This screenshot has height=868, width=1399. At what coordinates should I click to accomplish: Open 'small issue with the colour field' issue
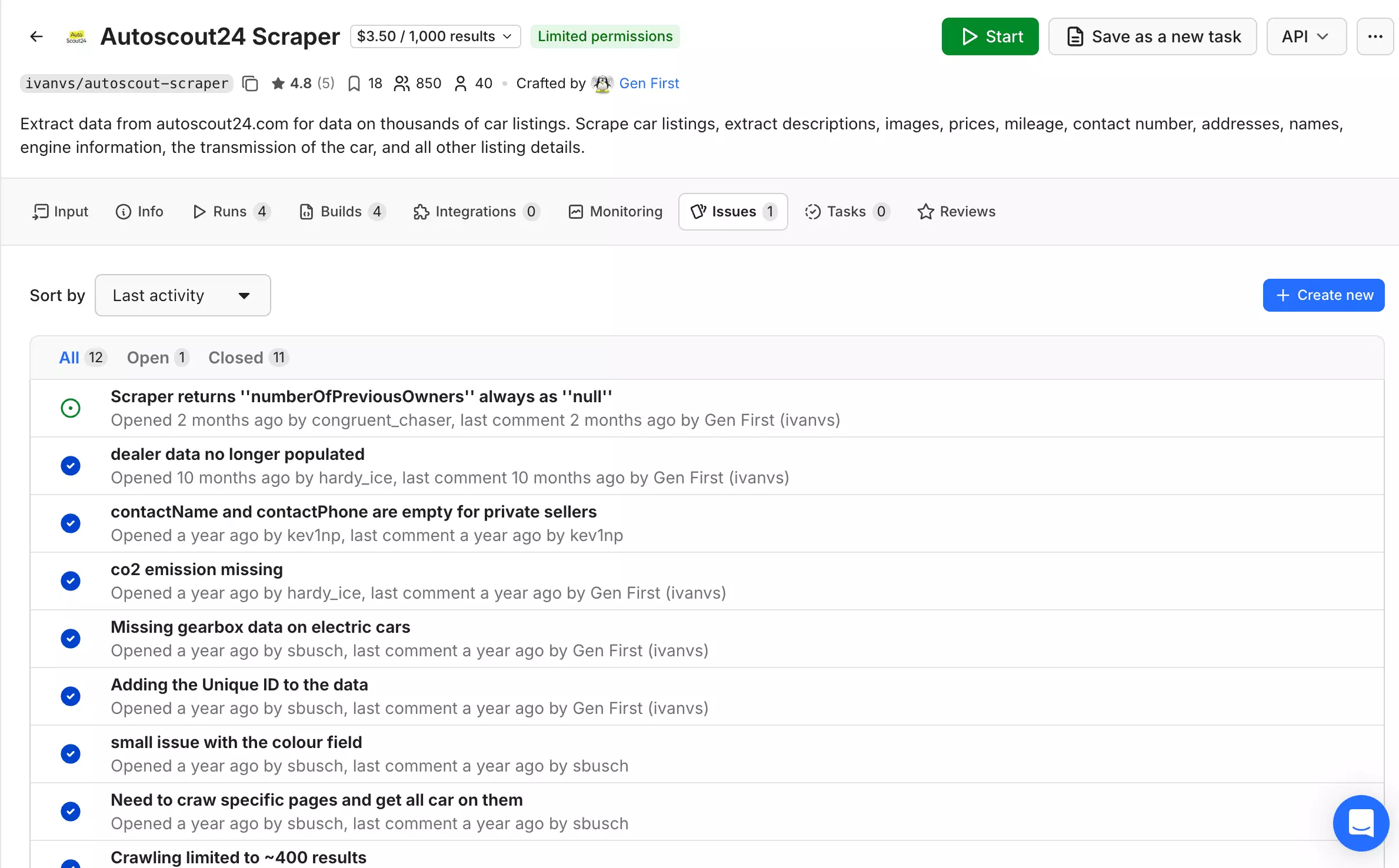[237, 743]
